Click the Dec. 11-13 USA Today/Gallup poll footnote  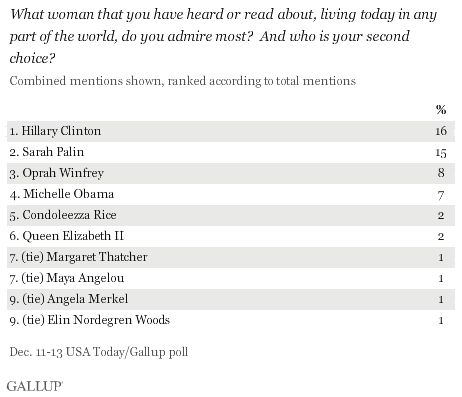point(99,352)
